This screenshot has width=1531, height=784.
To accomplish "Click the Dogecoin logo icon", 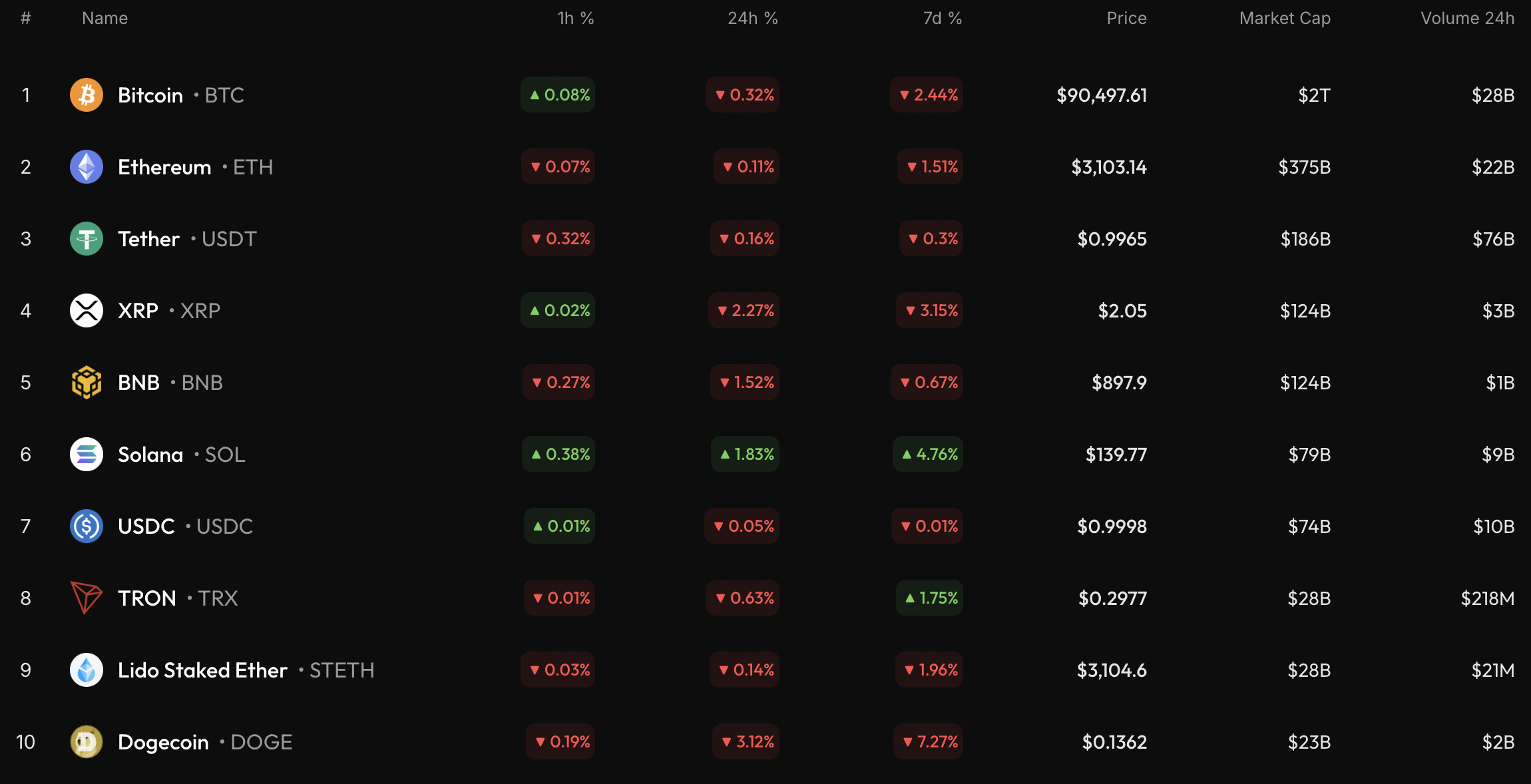I will 87,742.
